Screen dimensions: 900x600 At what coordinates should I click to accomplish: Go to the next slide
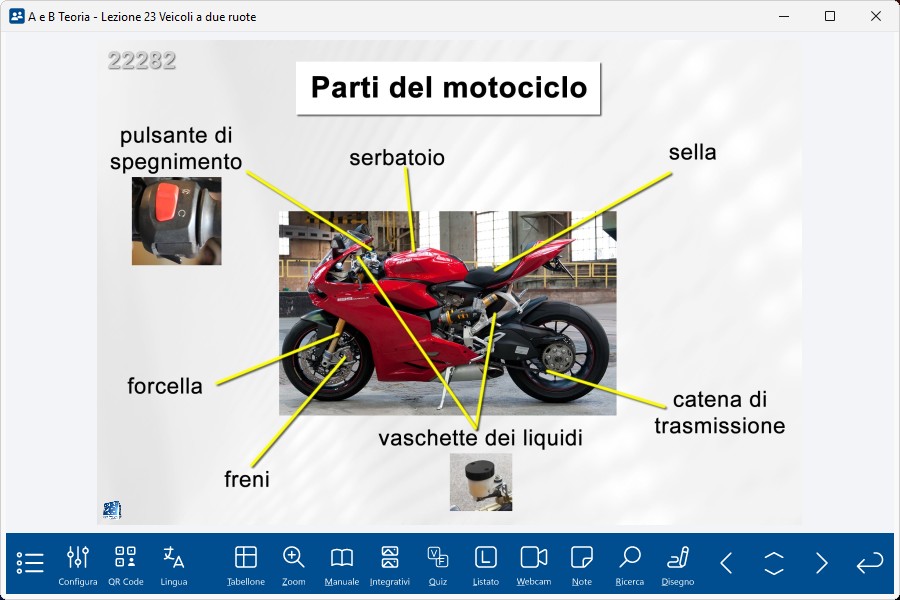(822, 563)
